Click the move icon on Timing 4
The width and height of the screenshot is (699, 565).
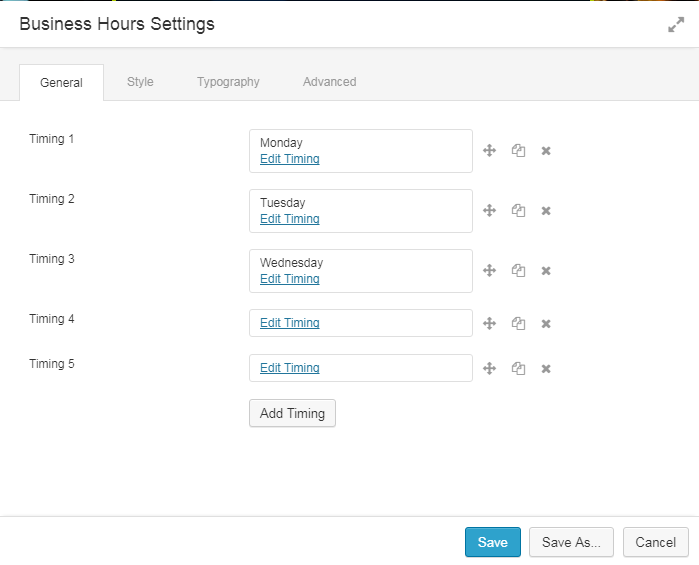pyautogui.click(x=489, y=323)
